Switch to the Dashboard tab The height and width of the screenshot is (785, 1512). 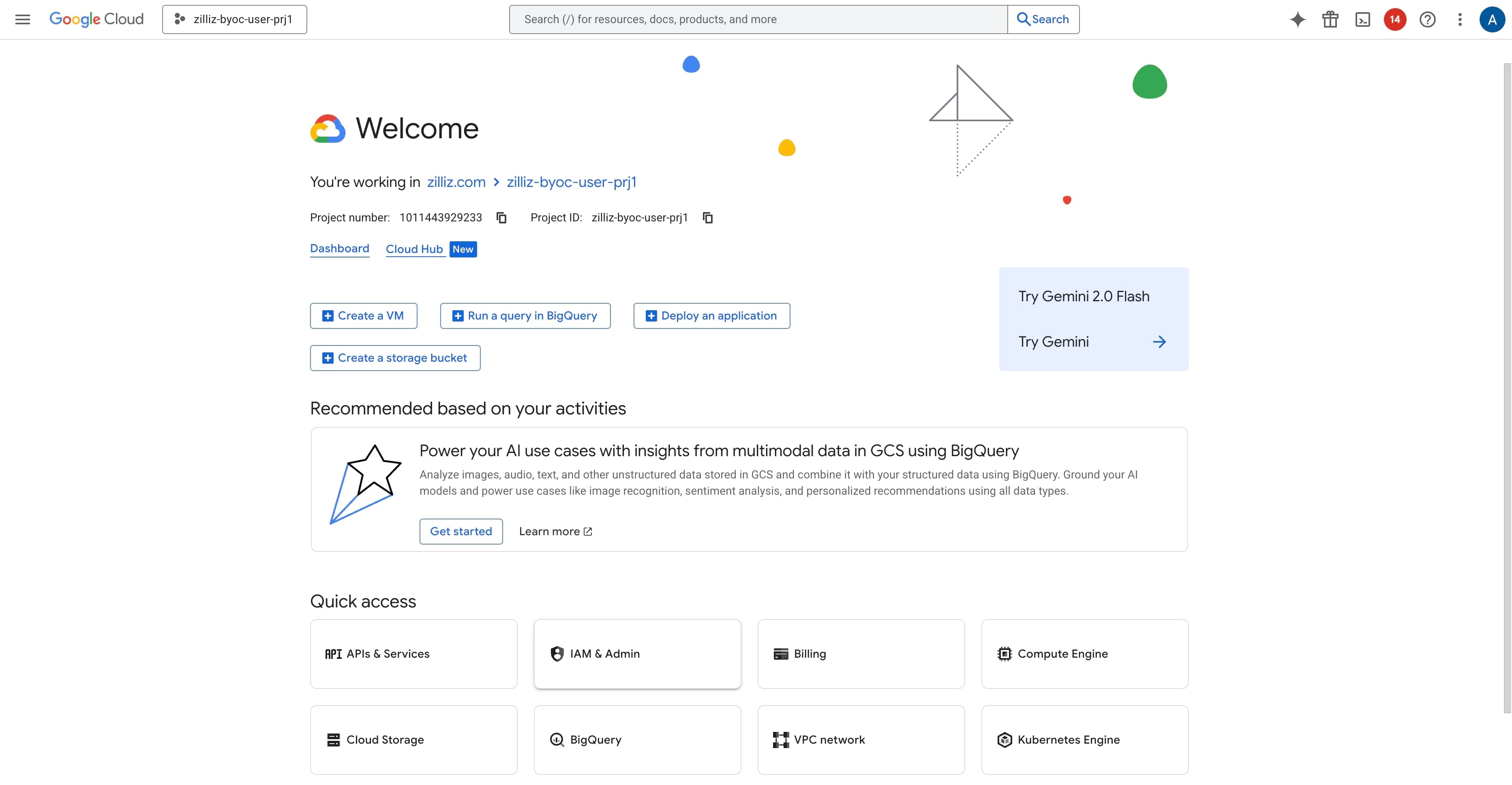[x=339, y=249]
